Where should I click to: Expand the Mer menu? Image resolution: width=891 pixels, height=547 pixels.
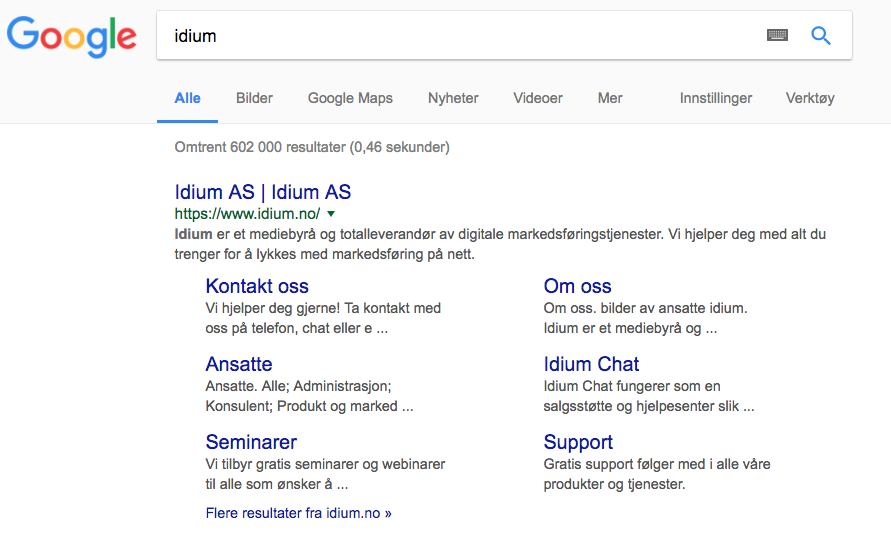point(610,98)
